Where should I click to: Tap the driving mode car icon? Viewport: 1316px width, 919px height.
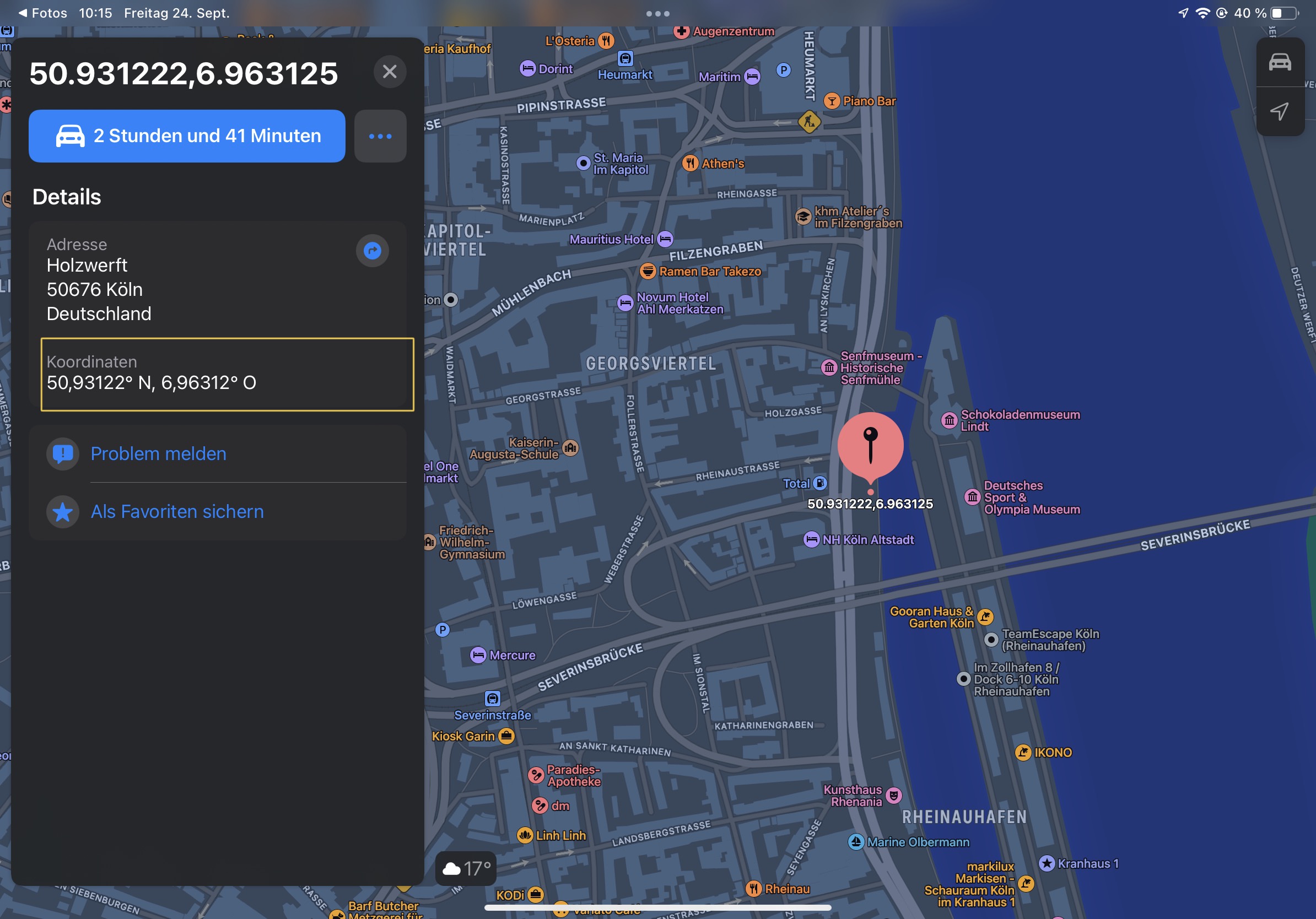(1279, 62)
